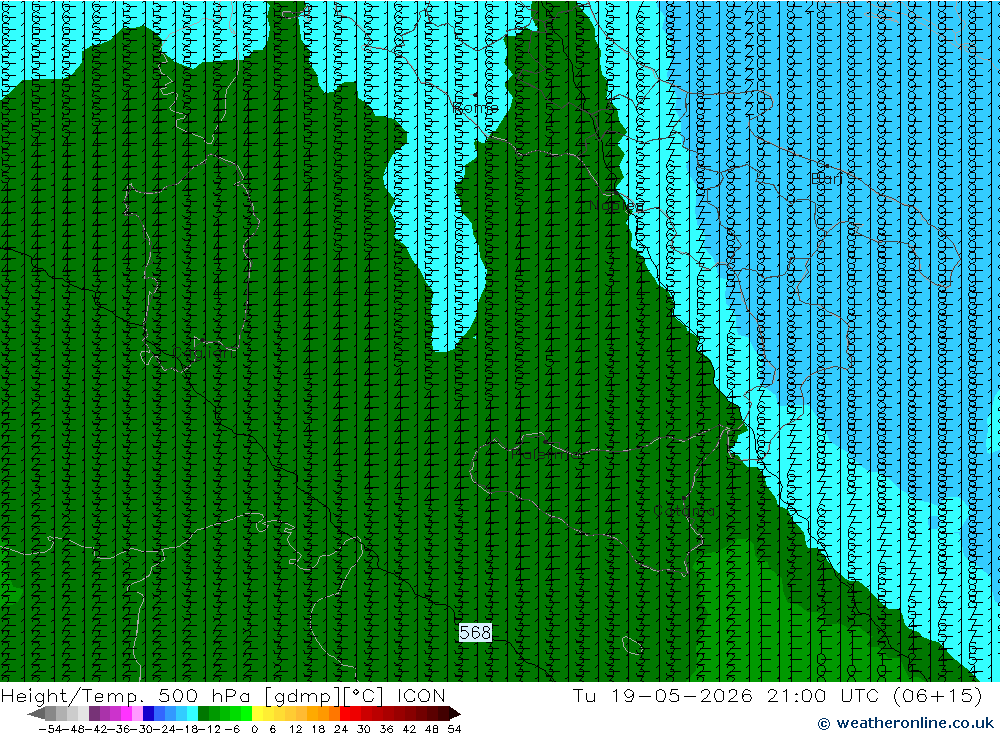Select the bright red swatch above 24
Viewport: 1000px width, 733px height.
[x=345, y=713]
